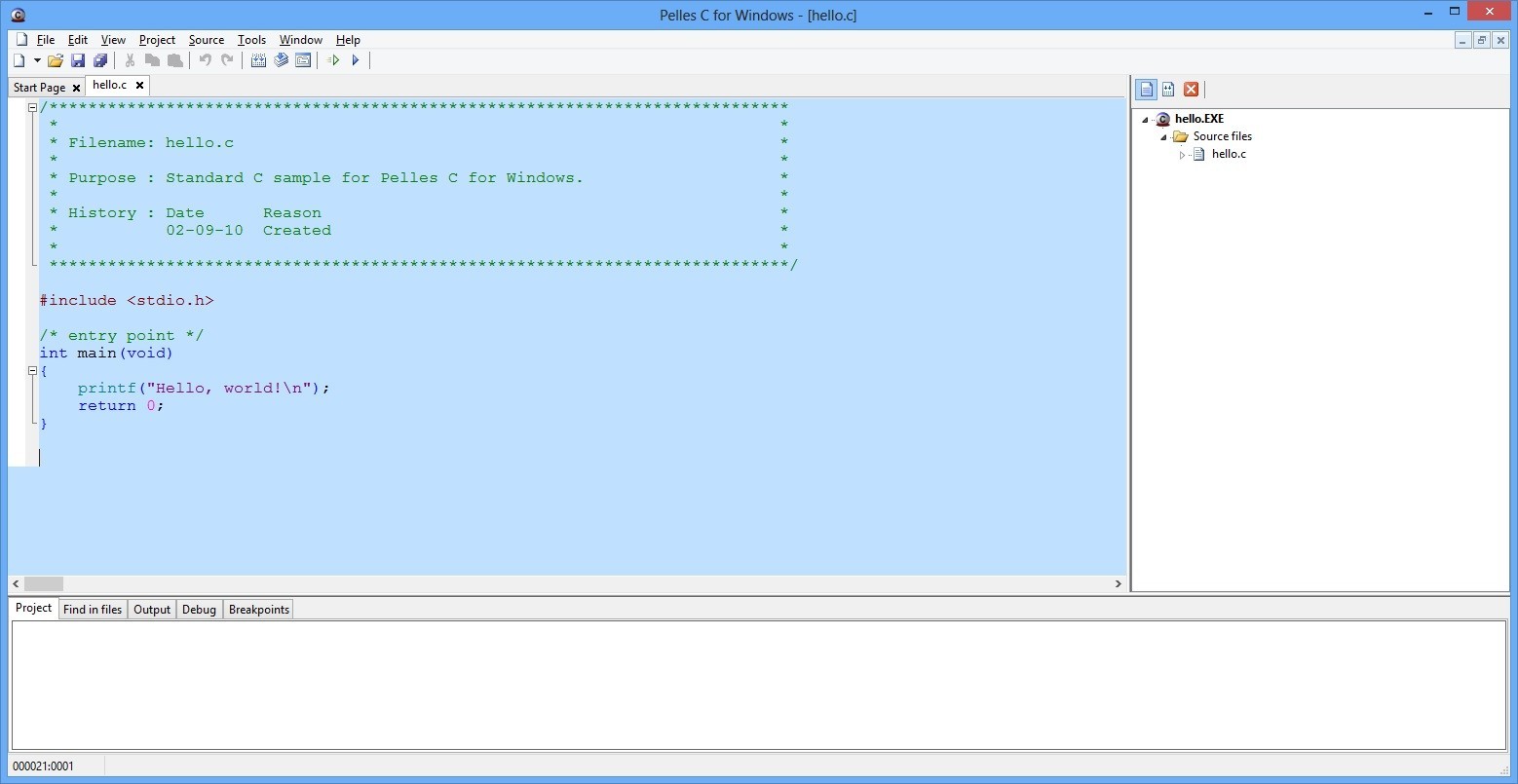1518x784 pixels.
Task: Click the Save All icon
Action: click(x=99, y=60)
